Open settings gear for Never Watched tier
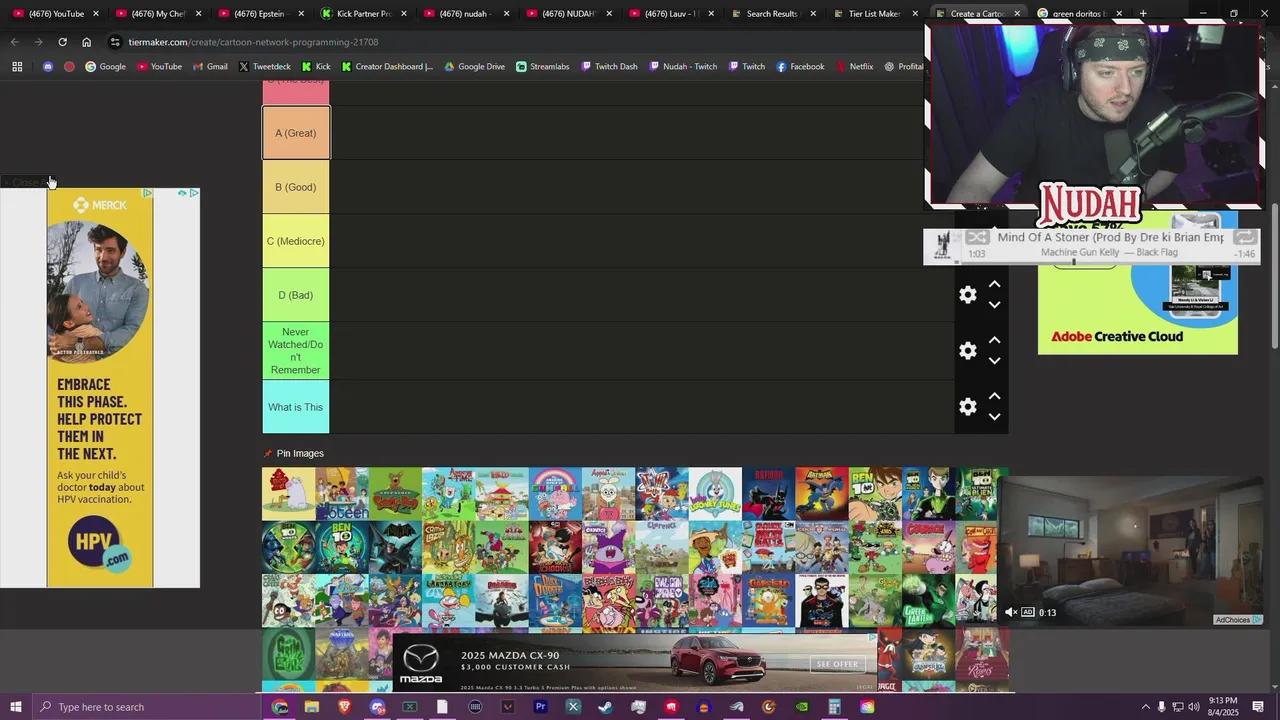Viewport: 1280px width, 720px height. [967, 350]
